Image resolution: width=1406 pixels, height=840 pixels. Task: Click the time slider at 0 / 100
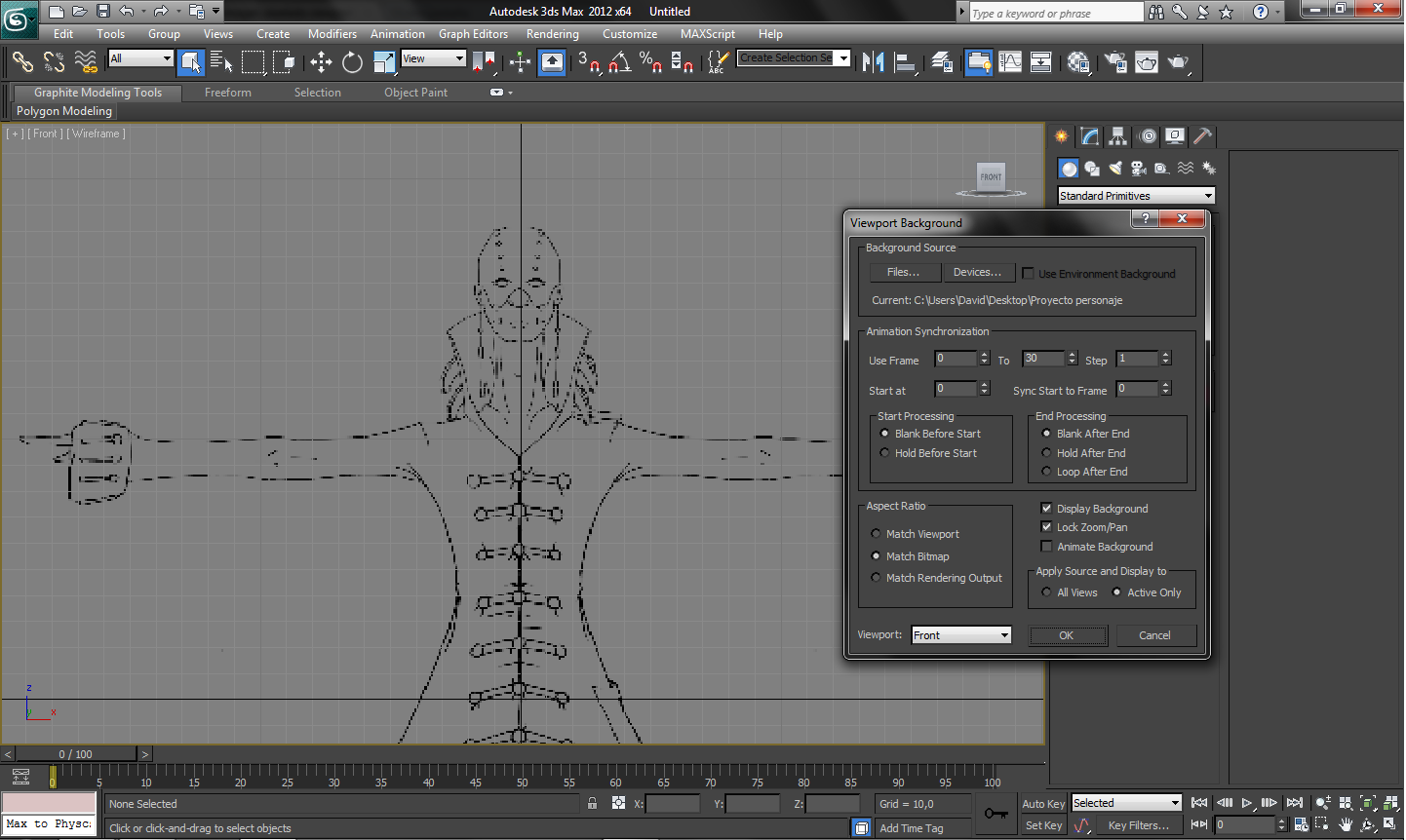tap(76, 754)
